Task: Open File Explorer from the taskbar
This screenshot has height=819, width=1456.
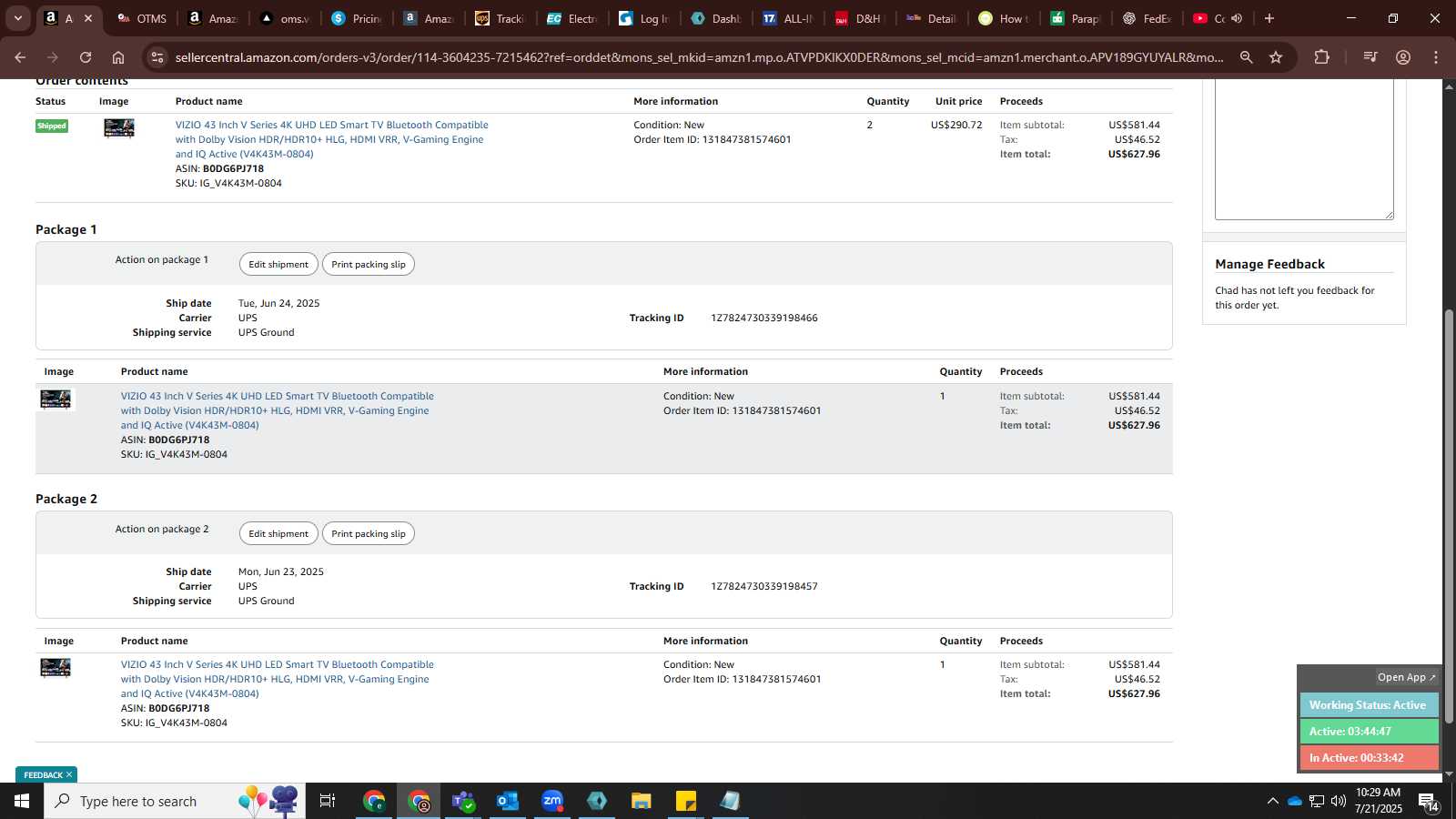Action: (x=642, y=801)
